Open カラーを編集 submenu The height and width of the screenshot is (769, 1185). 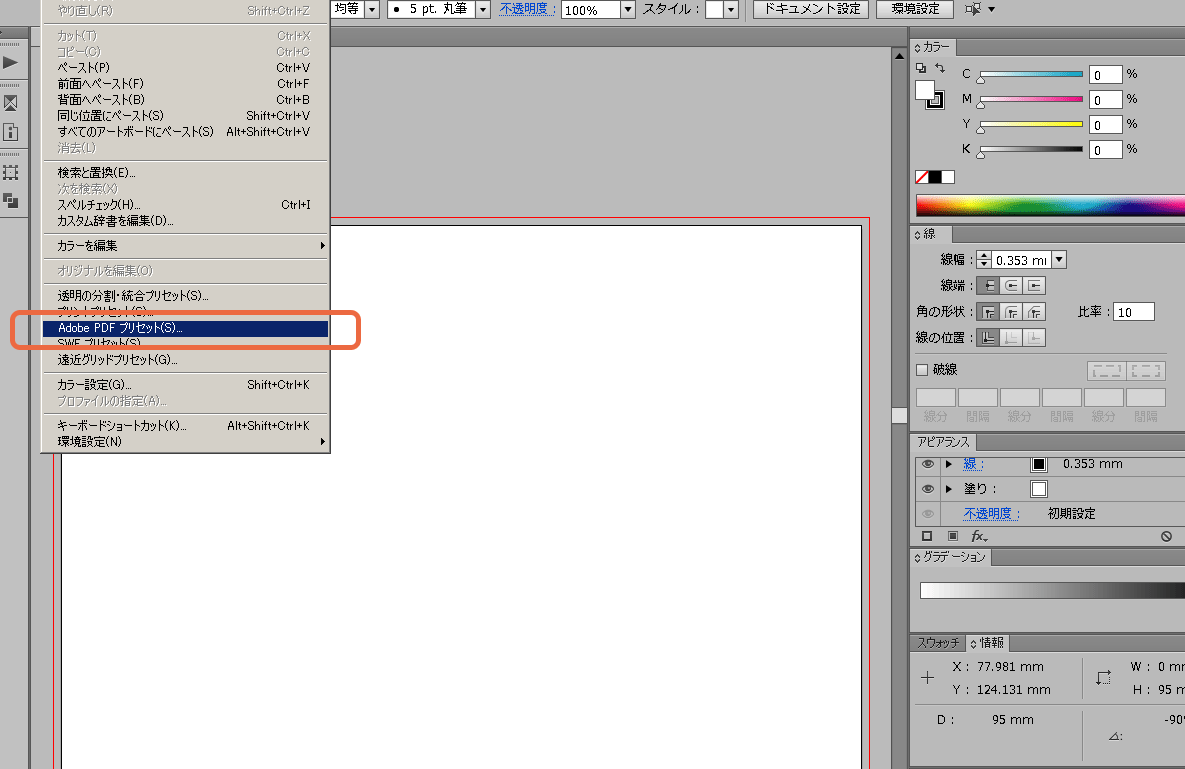click(185, 246)
